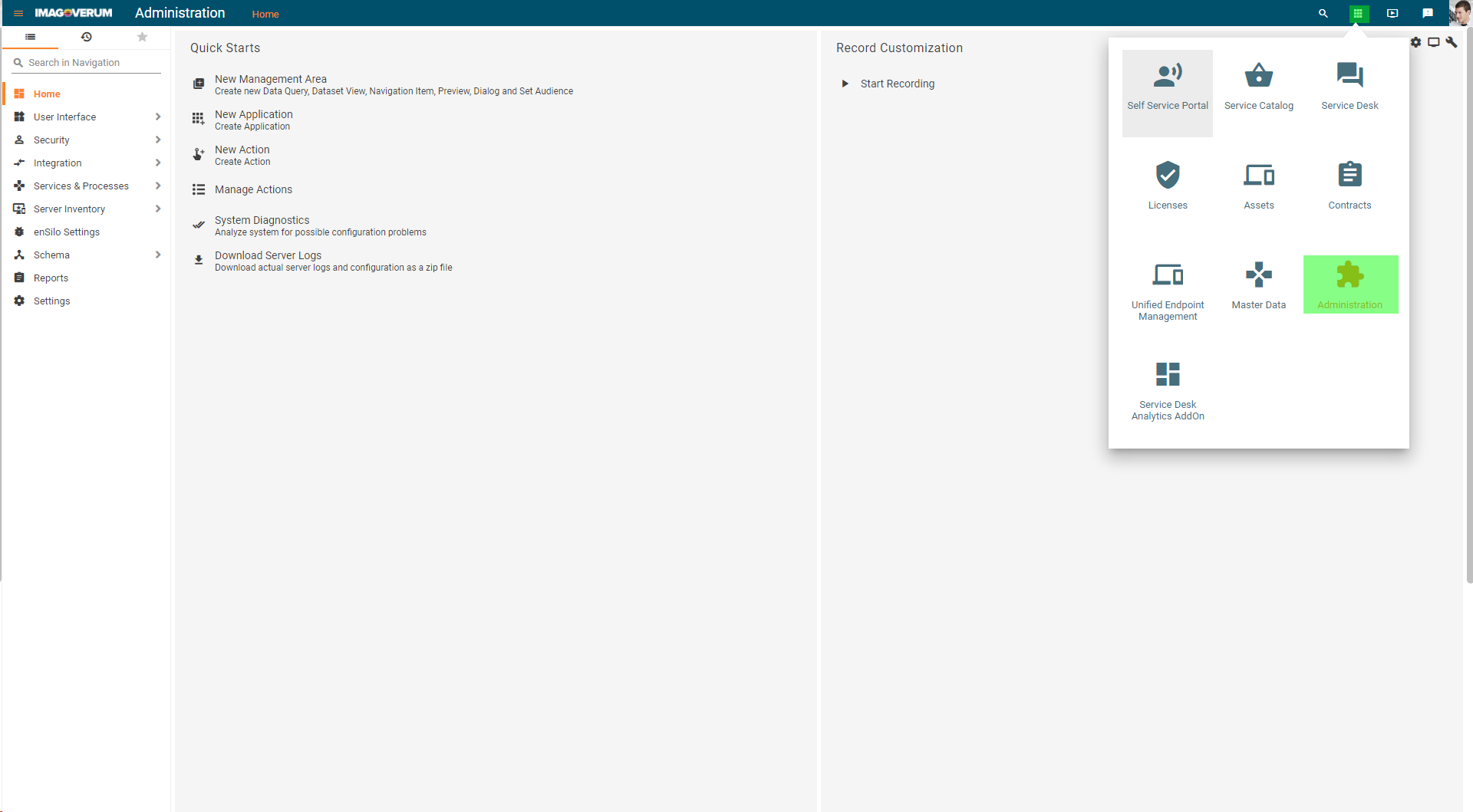Switch to the navigation history tab

(86, 37)
